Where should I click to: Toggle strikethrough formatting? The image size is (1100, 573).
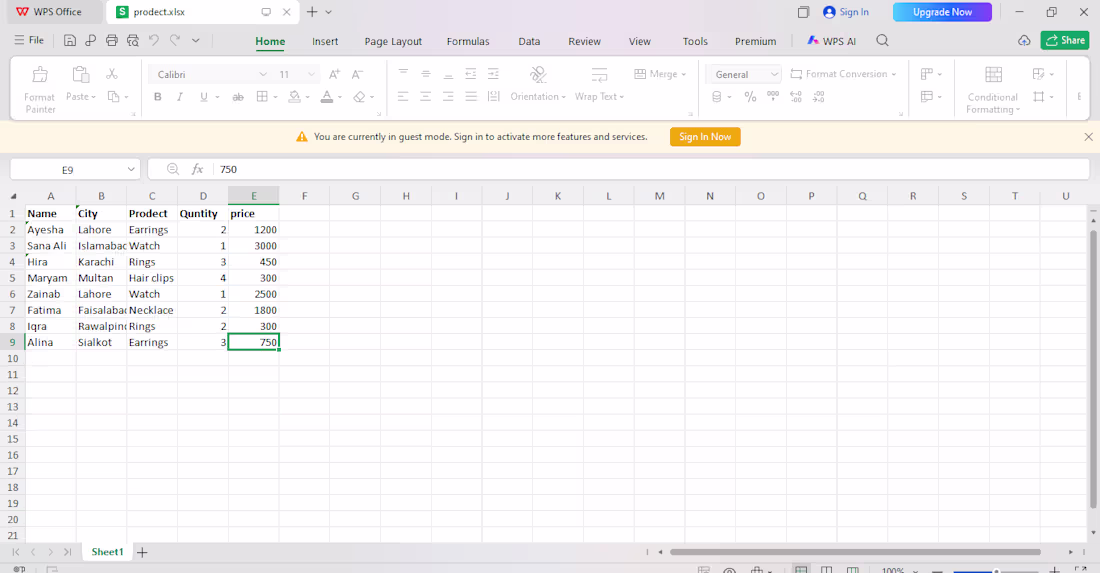point(238,97)
